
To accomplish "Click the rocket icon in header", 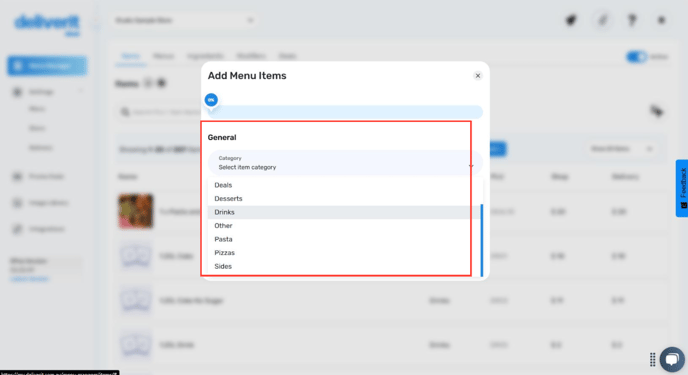I will pos(571,20).
